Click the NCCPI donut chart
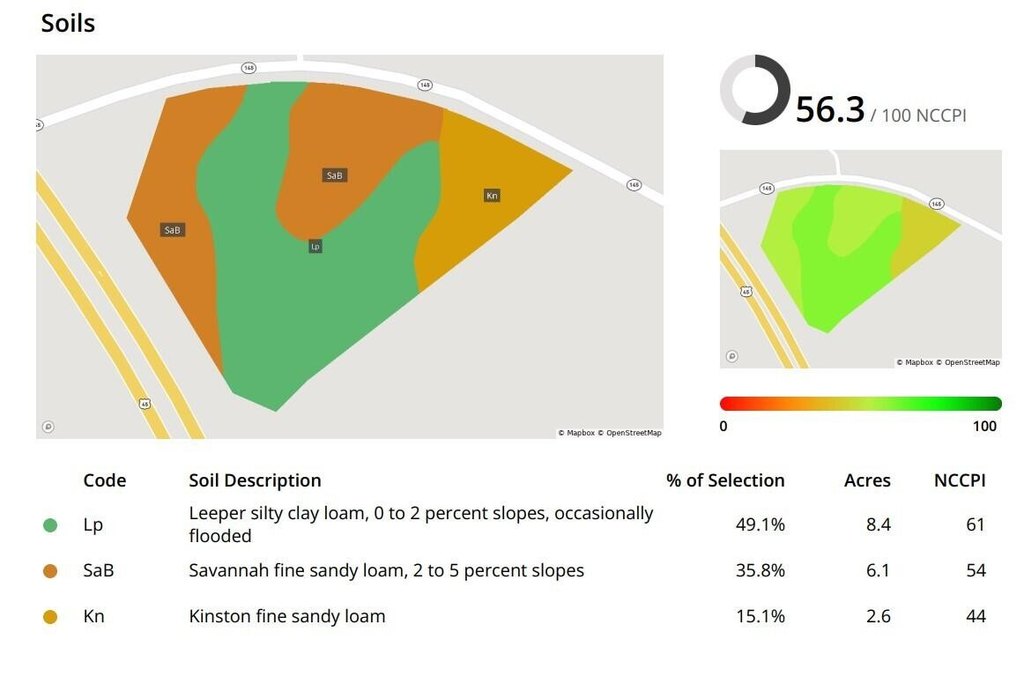 755,90
